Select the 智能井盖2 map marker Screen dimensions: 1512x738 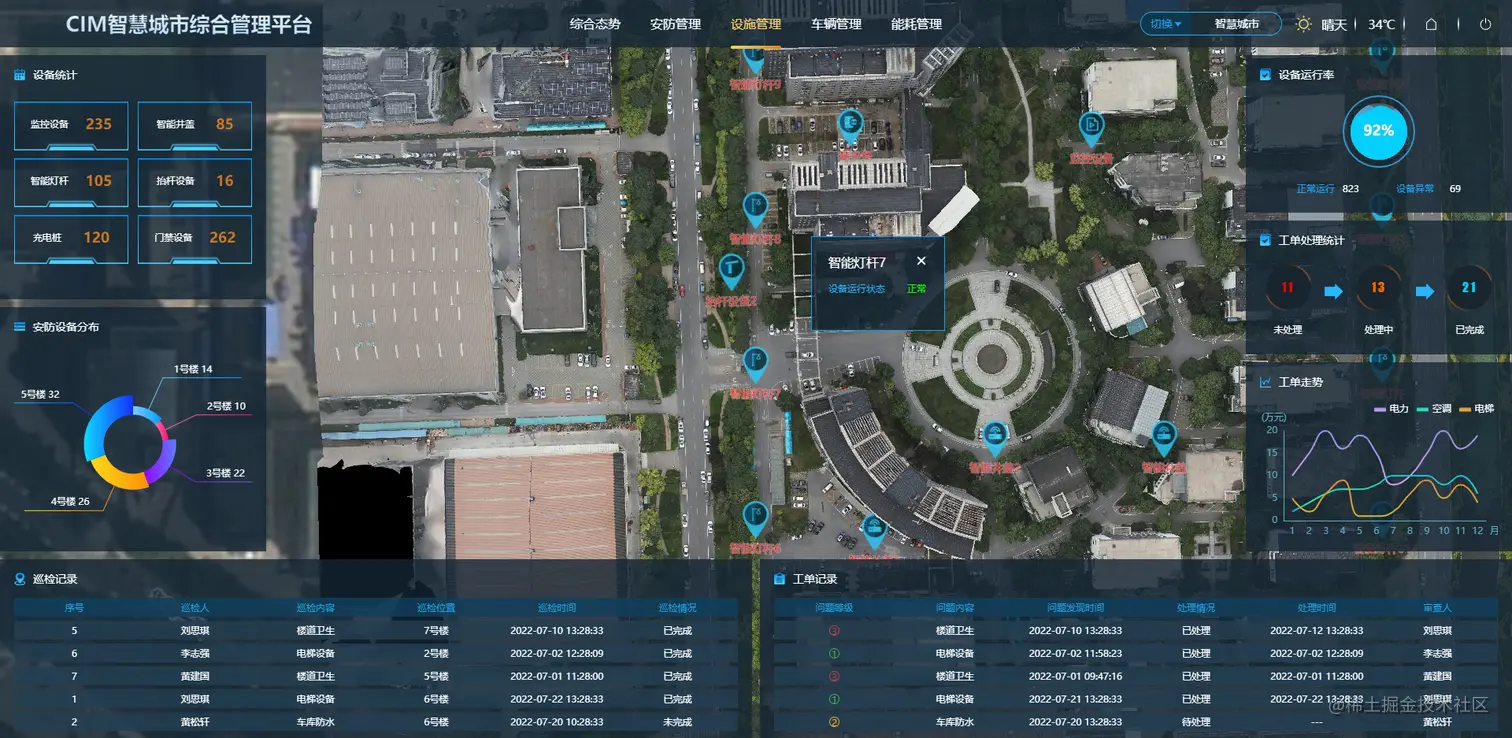click(x=994, y=437)
